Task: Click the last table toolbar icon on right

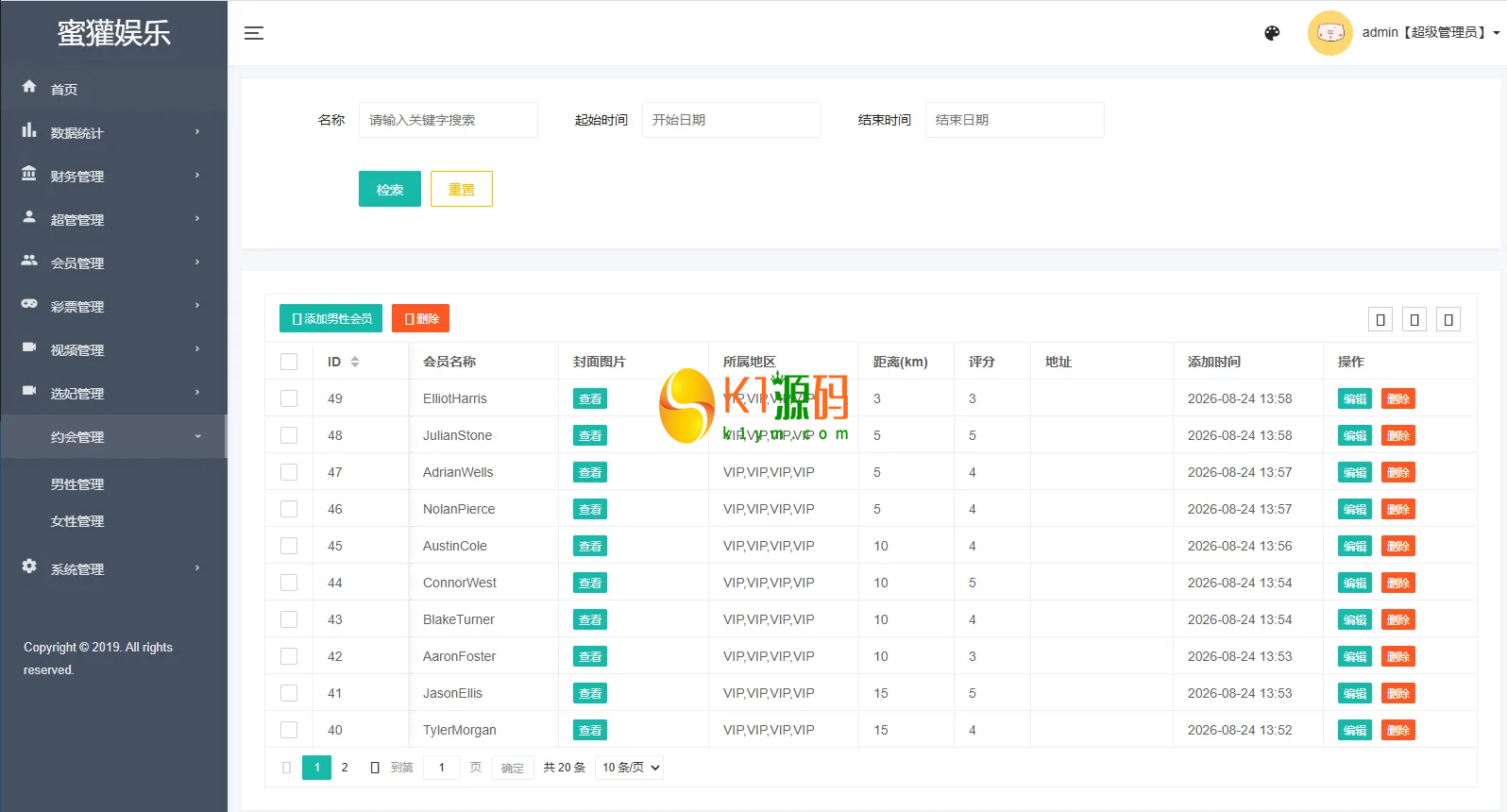Action: point(1448,319)
